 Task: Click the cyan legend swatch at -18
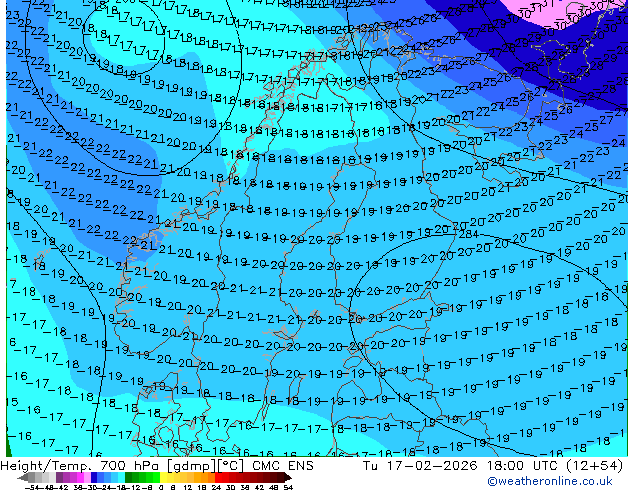point(122,478)
